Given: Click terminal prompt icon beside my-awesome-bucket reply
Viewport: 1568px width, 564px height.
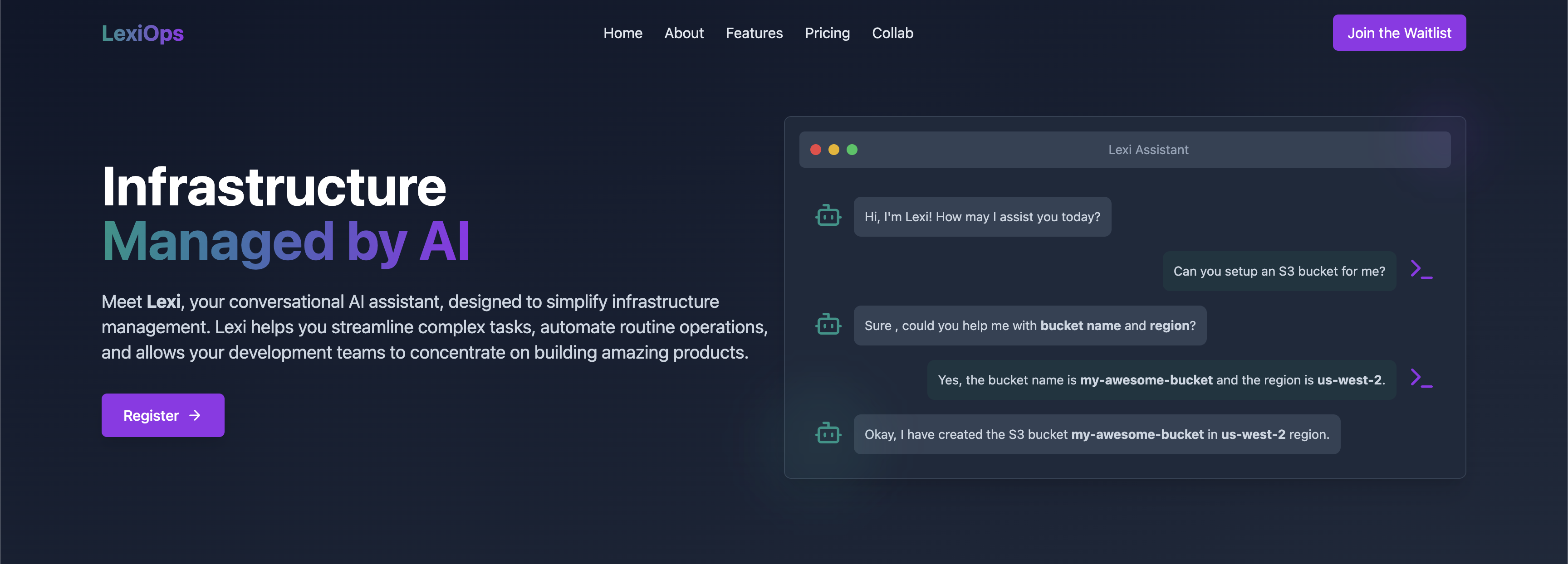Looking at the screenshot, I should click(1421, 379).
